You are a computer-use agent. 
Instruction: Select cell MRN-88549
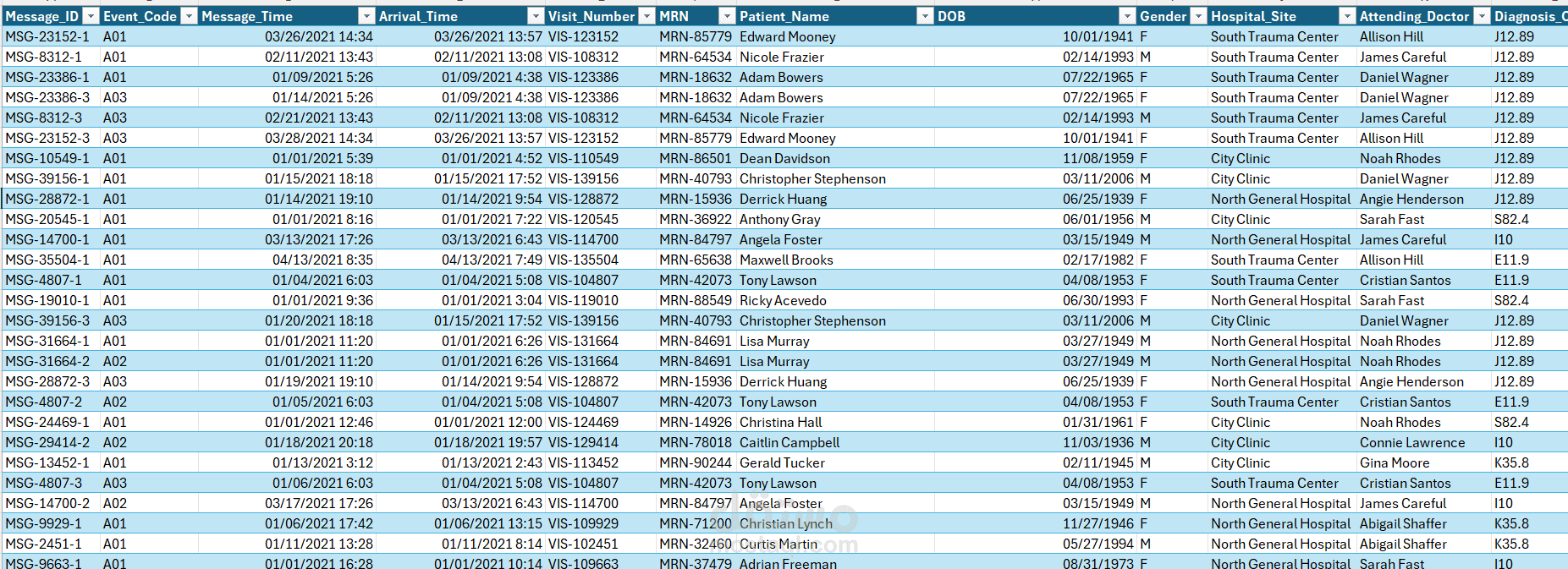tap(696, 300)
